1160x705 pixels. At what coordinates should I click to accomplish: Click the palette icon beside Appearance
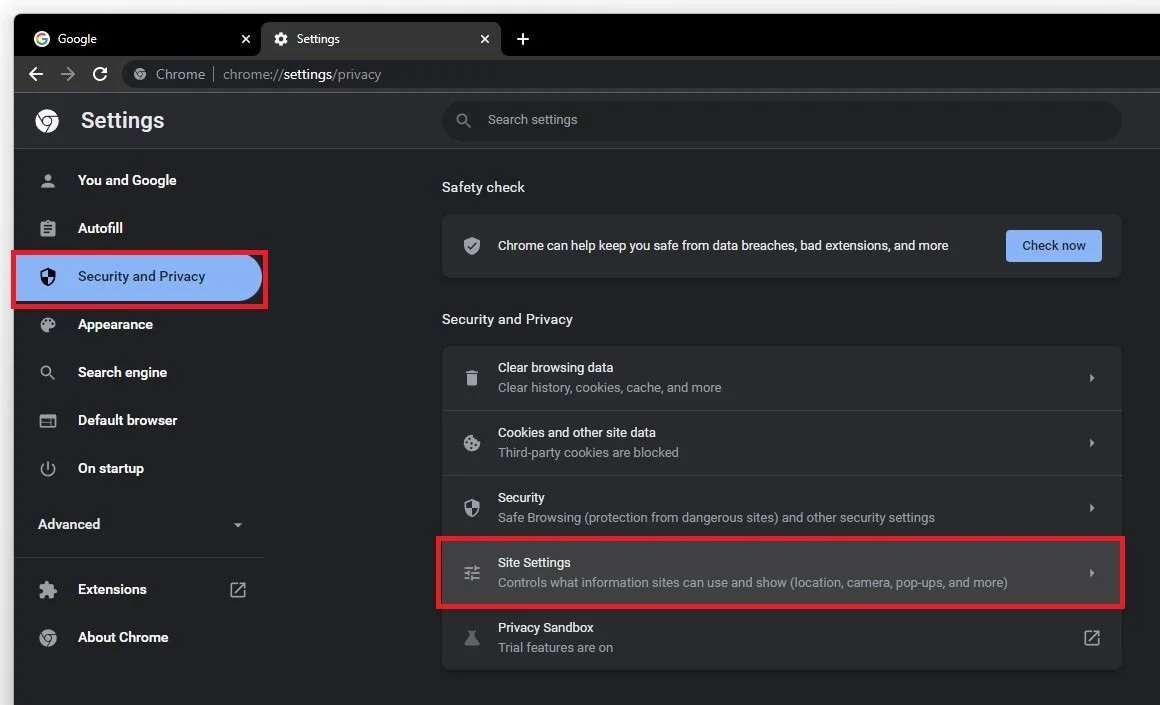click(x=48, y=325)
